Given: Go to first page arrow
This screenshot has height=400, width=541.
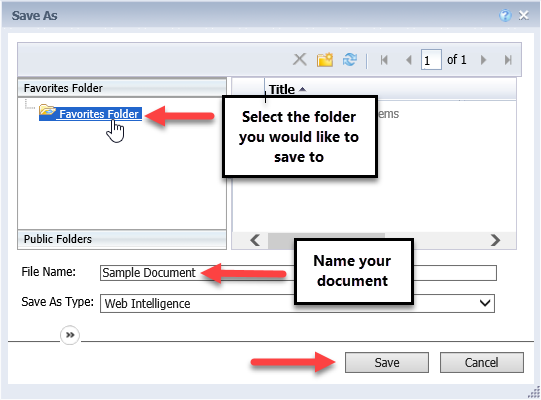Looking at the screenshot, I should pyautogui.click(x=384, y=60).
